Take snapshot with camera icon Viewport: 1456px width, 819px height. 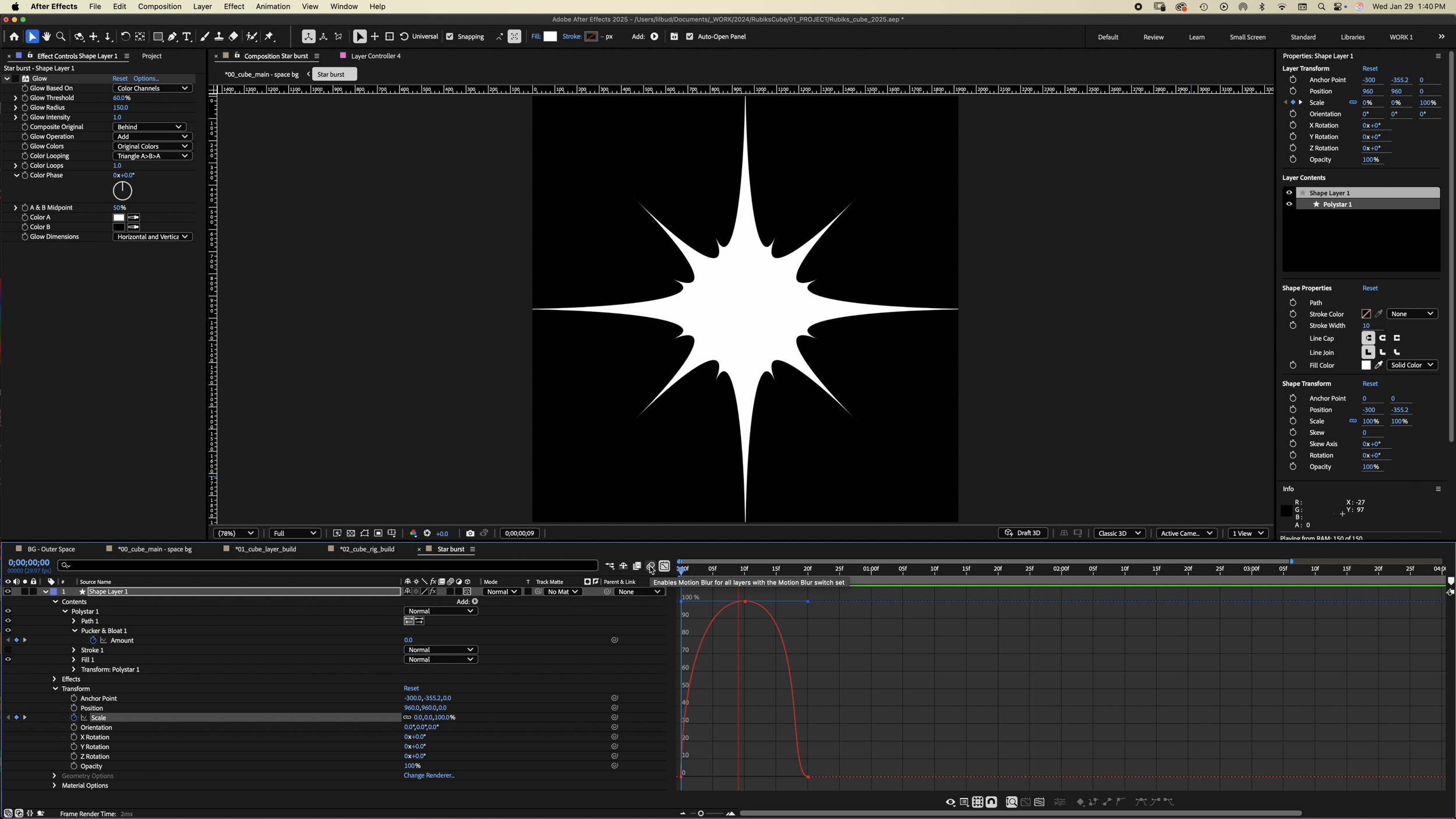tap(470, 534)
